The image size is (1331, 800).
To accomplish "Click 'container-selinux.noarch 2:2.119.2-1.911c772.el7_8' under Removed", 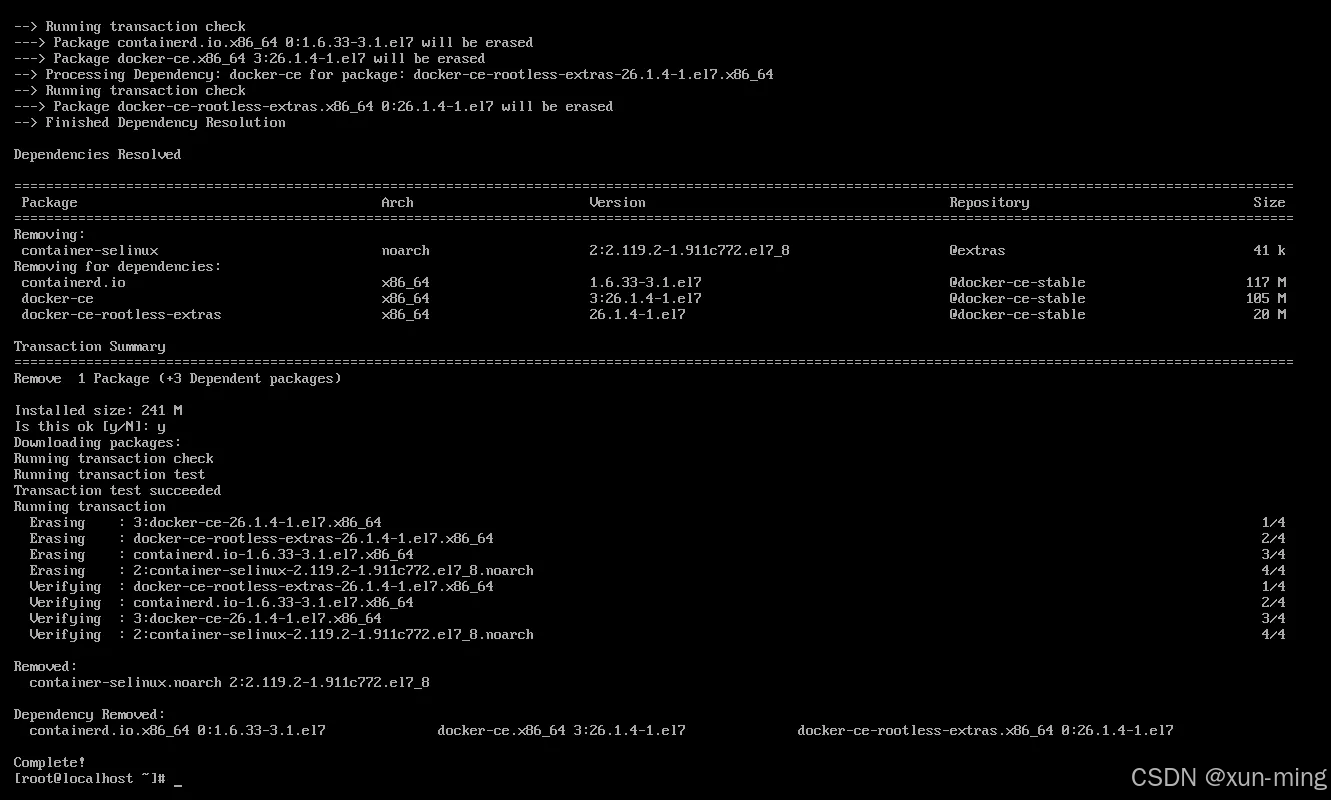I will pyautogui.click(x=229, y=682).
